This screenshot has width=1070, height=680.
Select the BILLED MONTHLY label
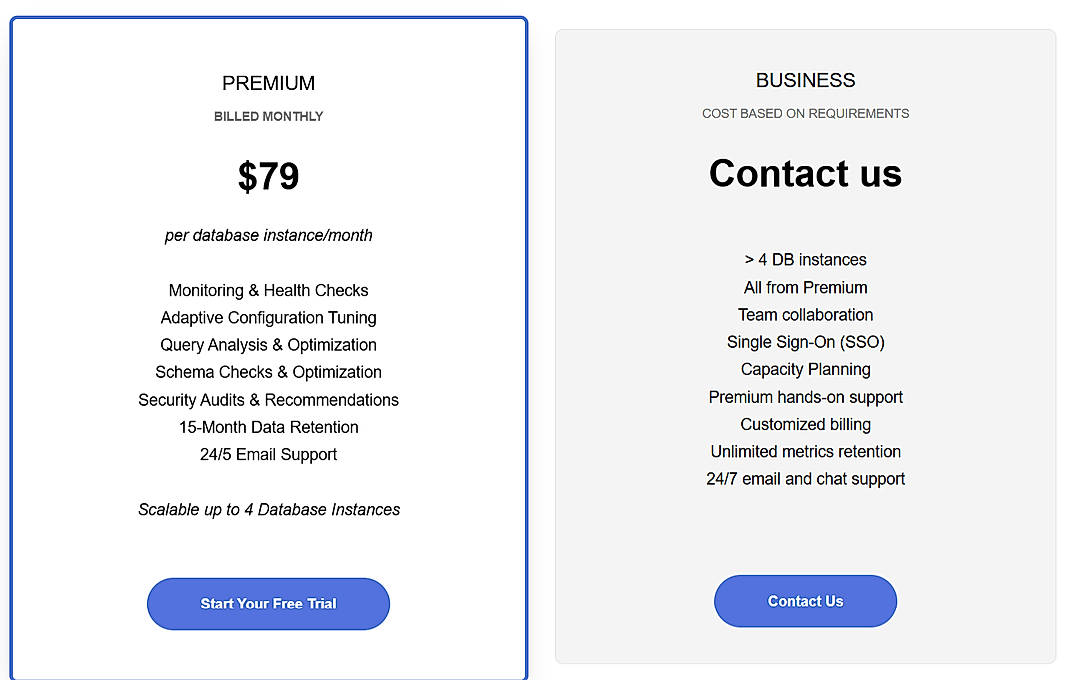coord(268,116)
